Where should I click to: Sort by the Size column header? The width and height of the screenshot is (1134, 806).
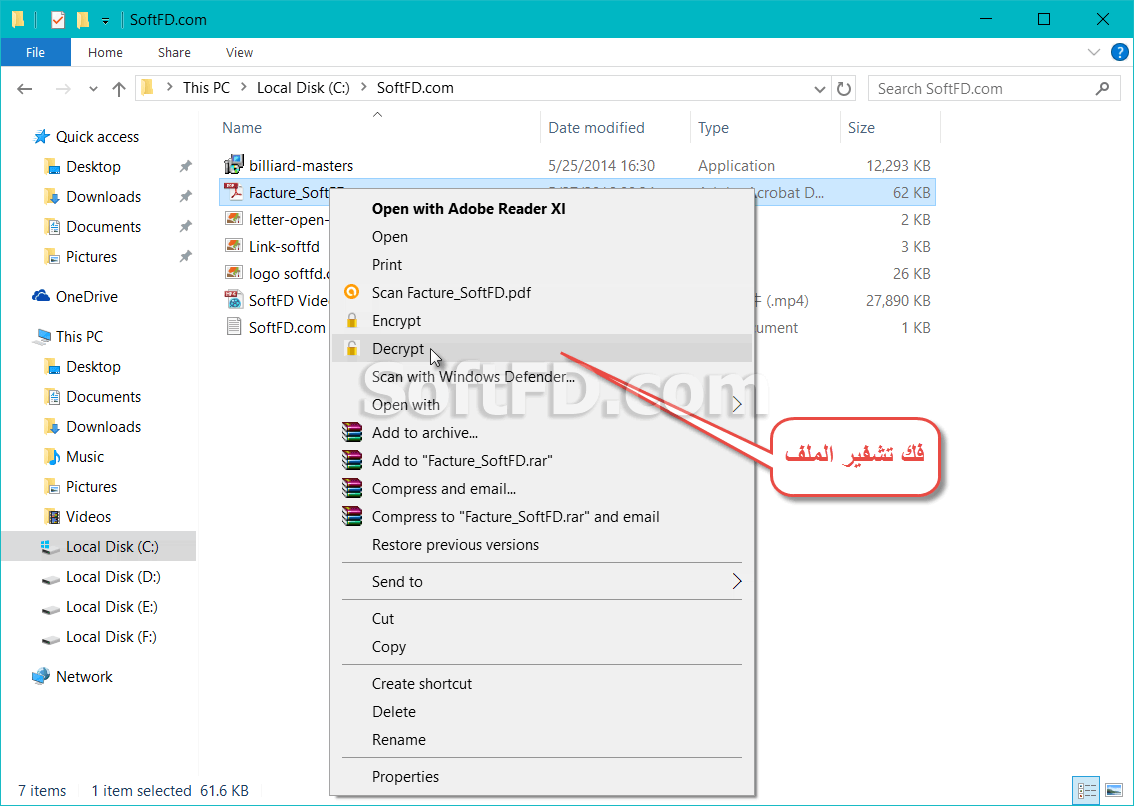[890, 127]
